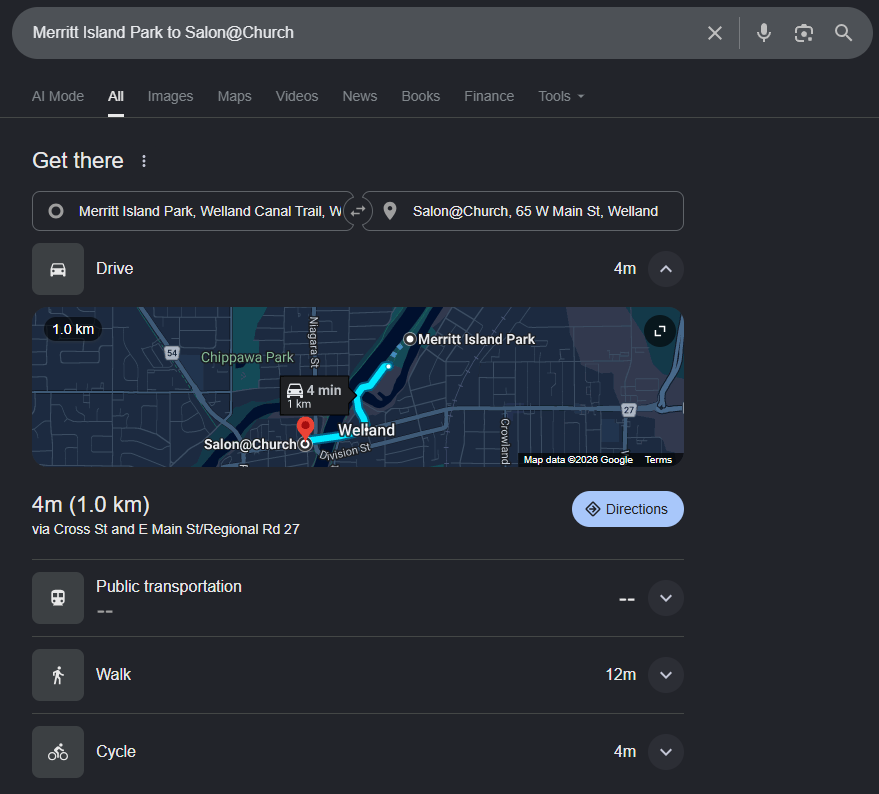The height and width of the screenshot is (794, 879).
Task: Open search by image camera icon
Action: pos(803,33)
